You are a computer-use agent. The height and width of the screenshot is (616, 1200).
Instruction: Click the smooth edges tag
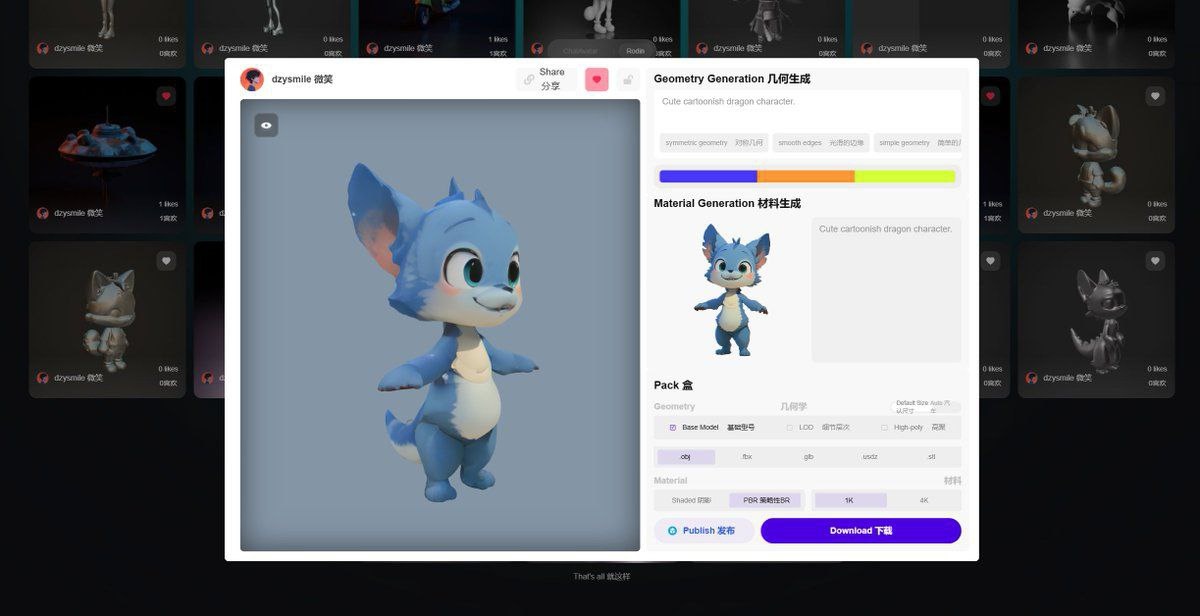[x=821, y=143]
